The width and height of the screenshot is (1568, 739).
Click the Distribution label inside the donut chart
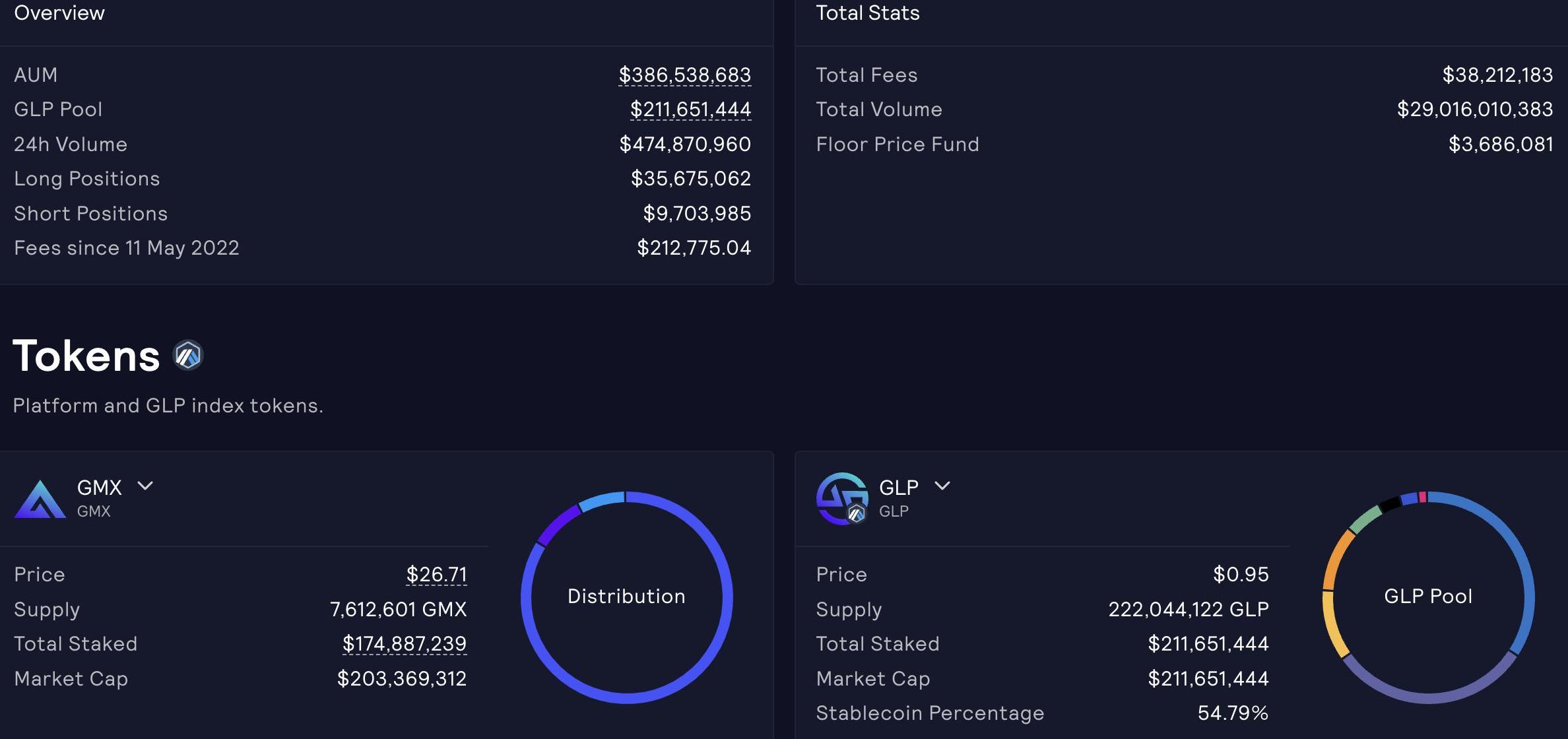(626, 596)
